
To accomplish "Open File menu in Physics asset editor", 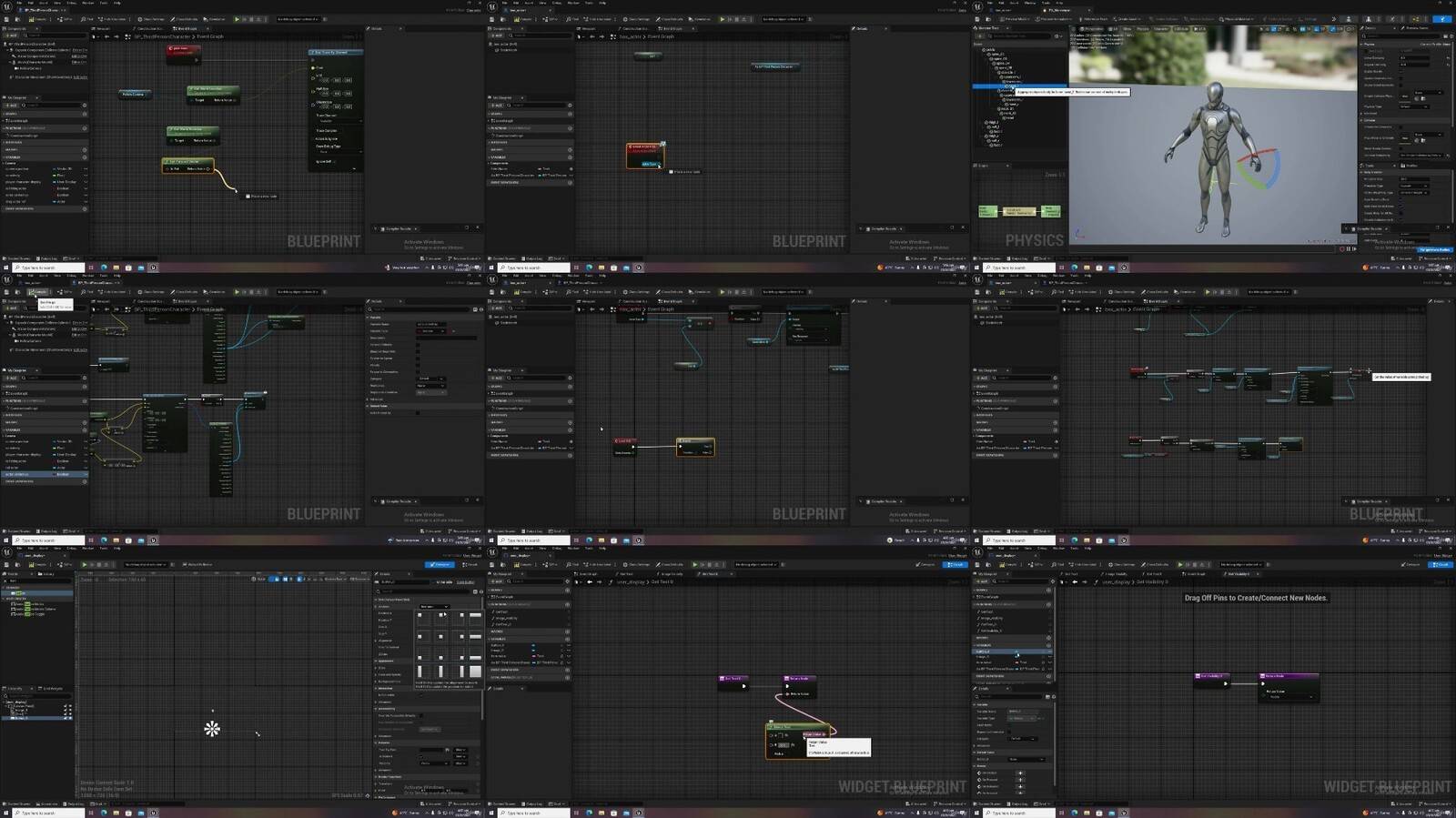I will (x=989, y=3).
